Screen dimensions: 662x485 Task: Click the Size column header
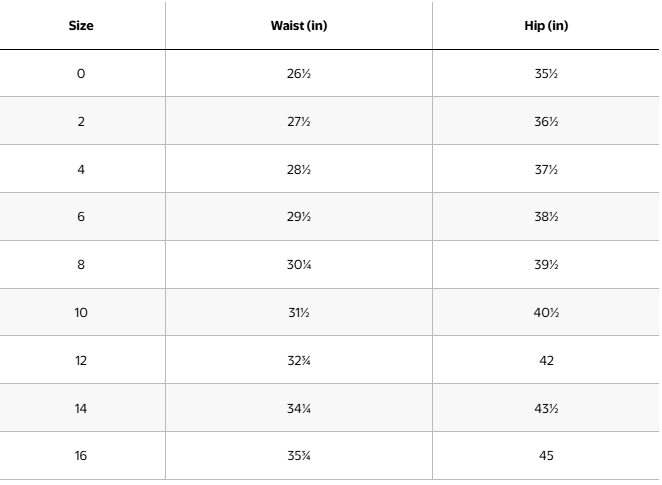pyautogui.click(x=81, y=26)
